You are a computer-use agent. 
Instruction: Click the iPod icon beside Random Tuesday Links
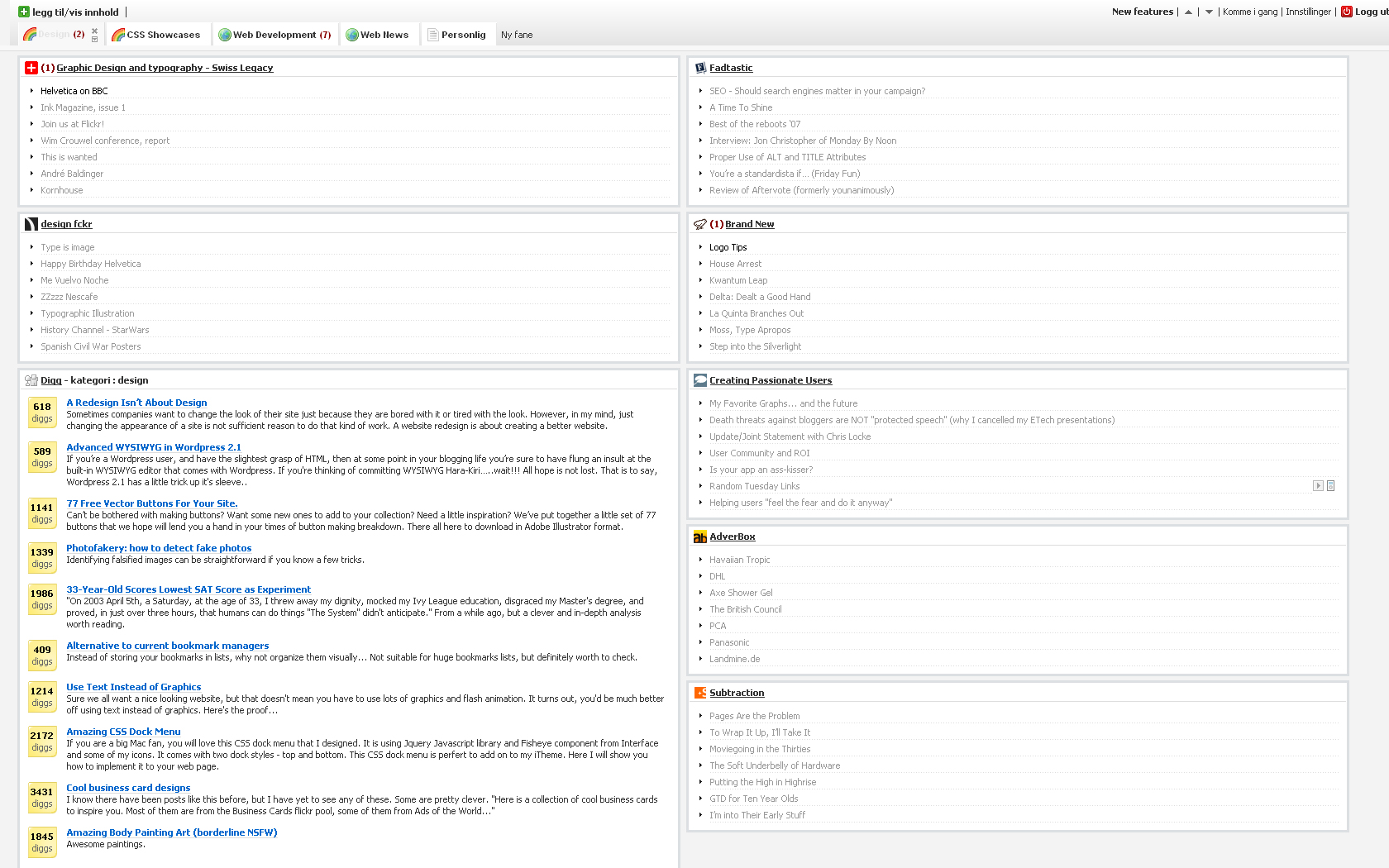pyautogui.click(x=1330, y=486)
